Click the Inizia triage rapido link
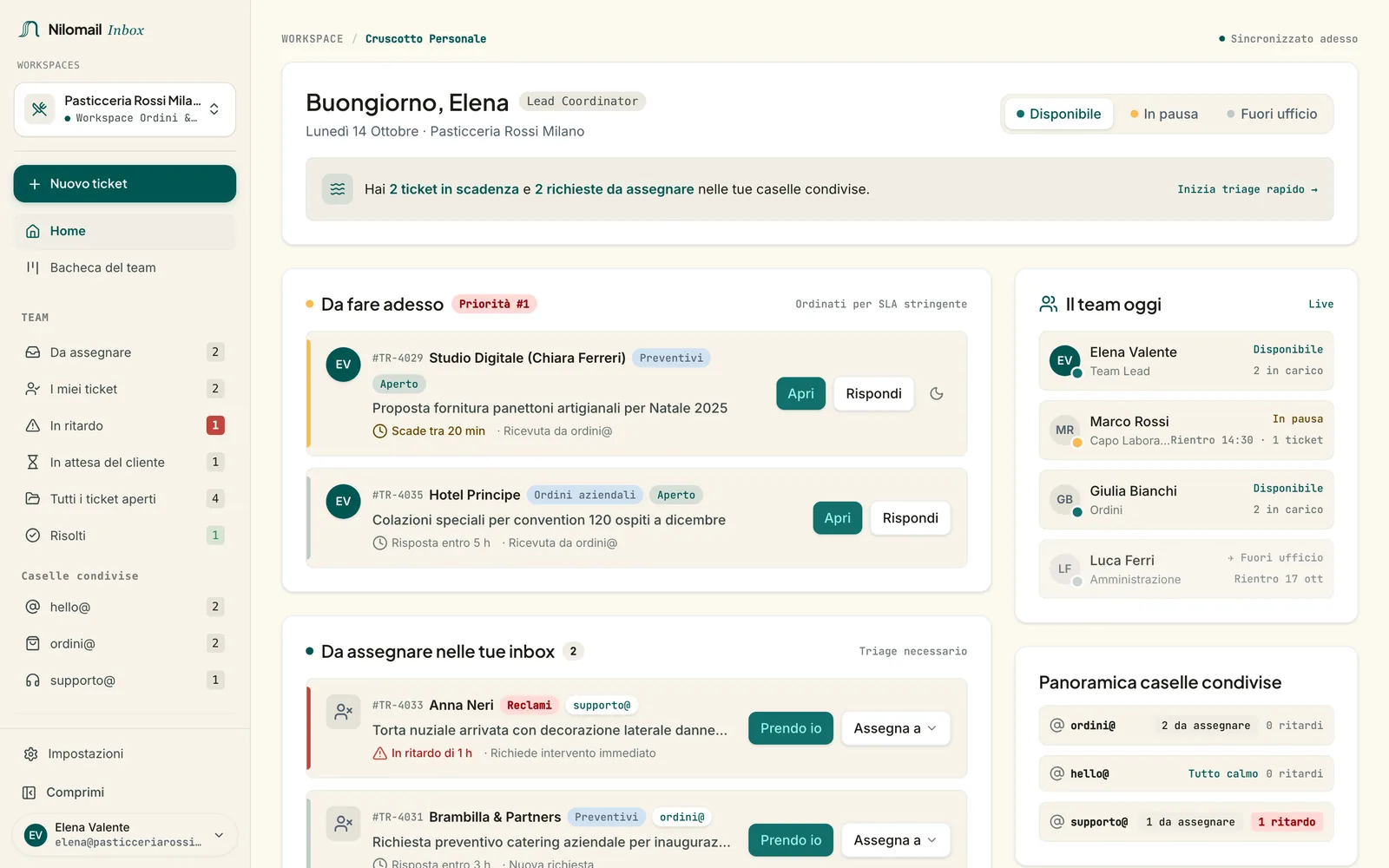1389x868 pixels. [1247, 189]
